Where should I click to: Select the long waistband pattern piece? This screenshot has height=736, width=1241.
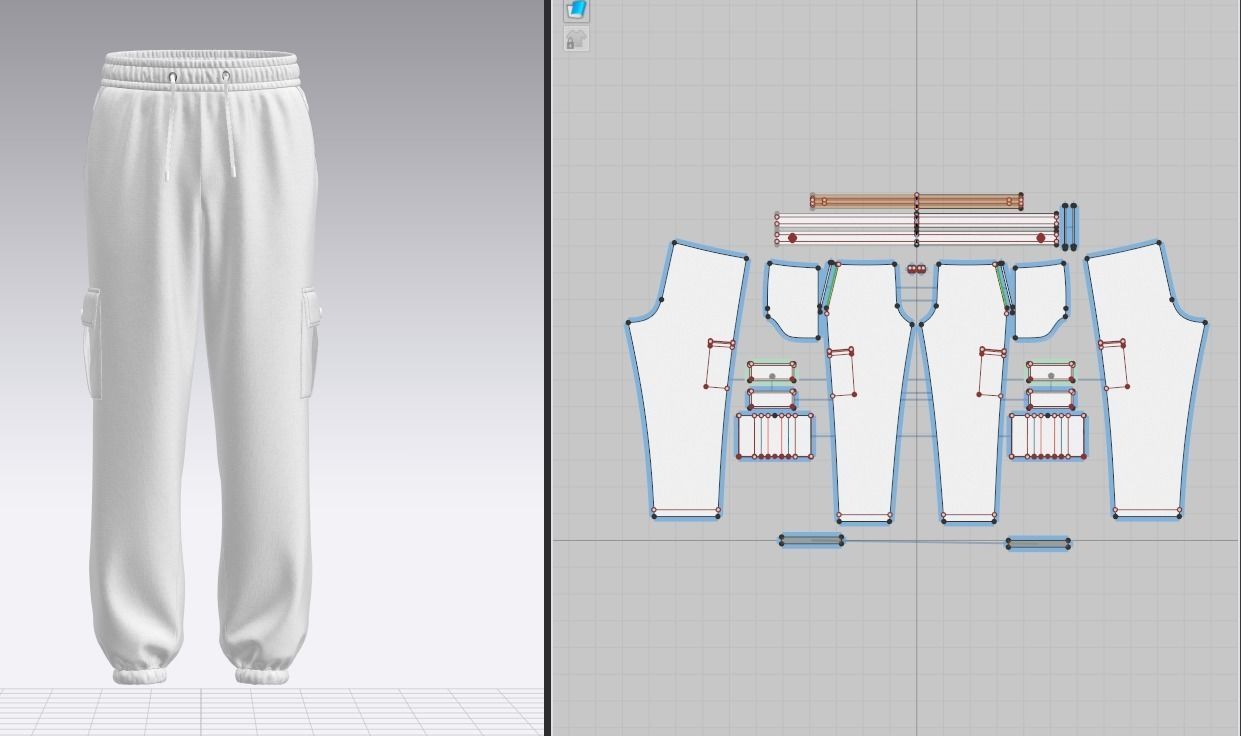coord(916,228)
